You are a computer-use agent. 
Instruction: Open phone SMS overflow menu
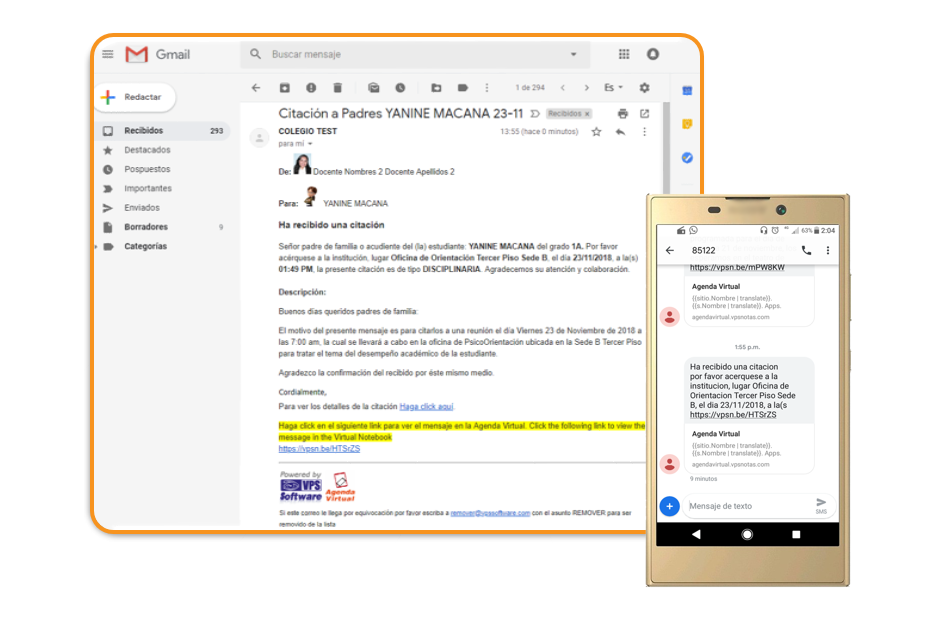(x=828, y=251)
